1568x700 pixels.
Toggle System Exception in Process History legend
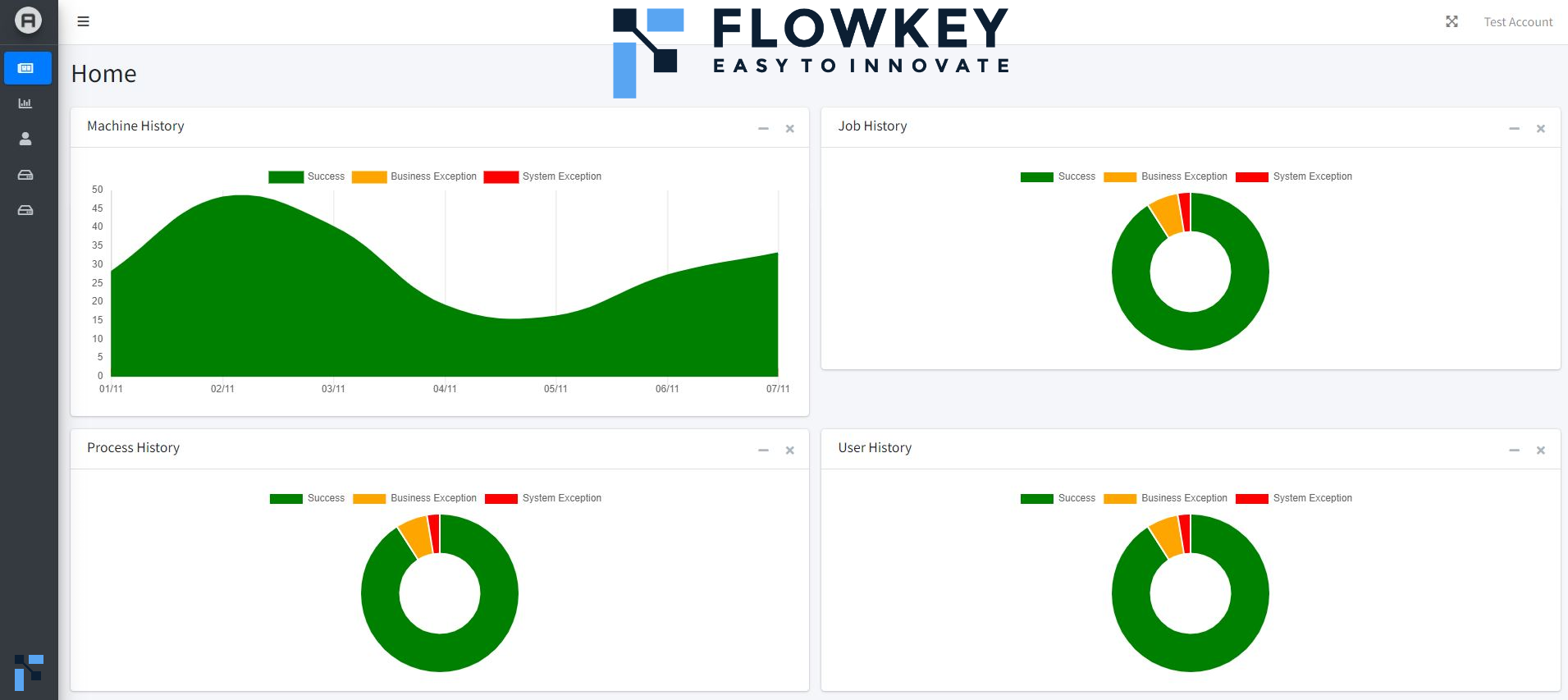pyautogui.click(x=543, y=498)
